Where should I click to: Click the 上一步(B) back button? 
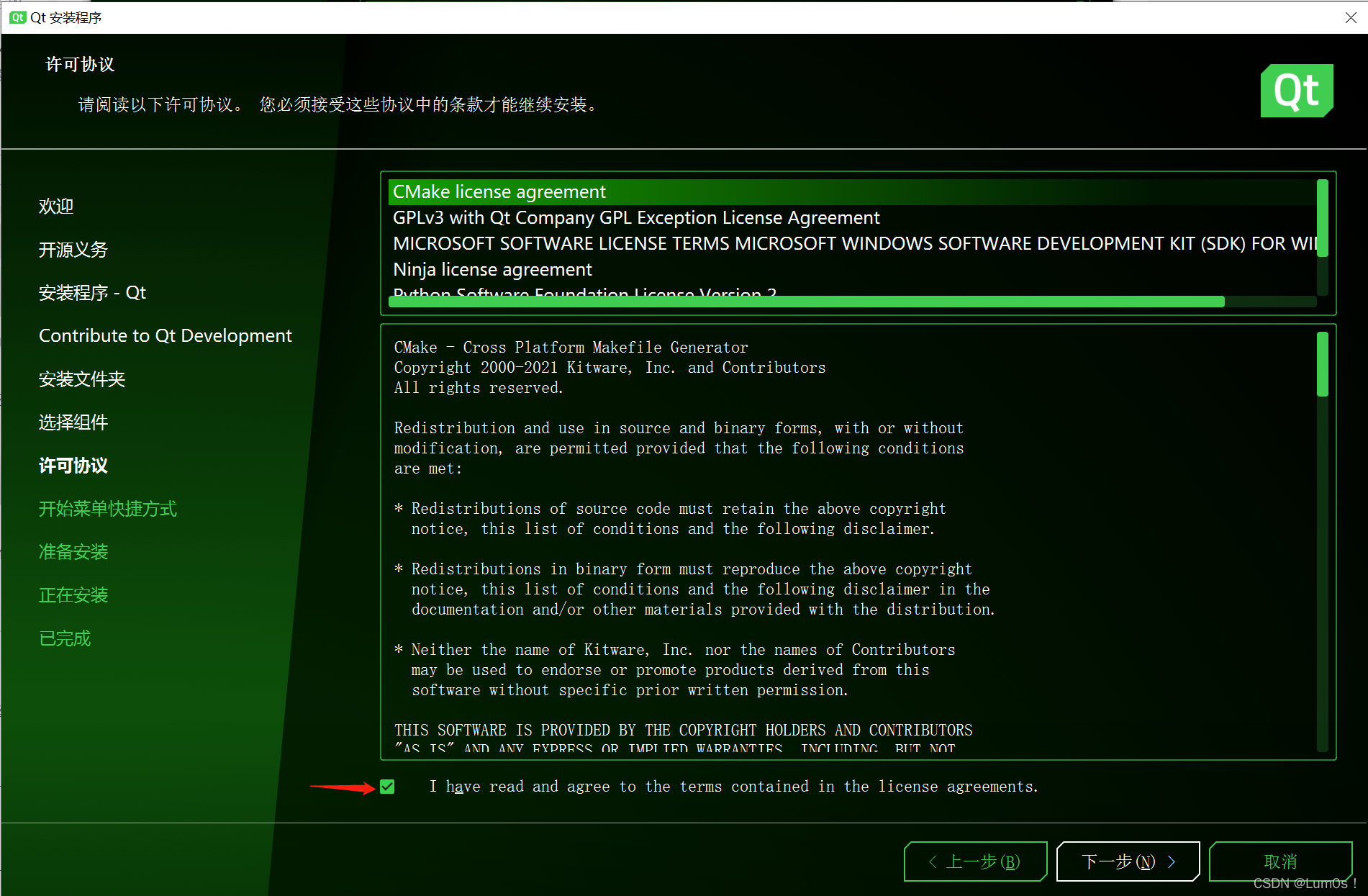pyautogui.click(x=975, y=861)
